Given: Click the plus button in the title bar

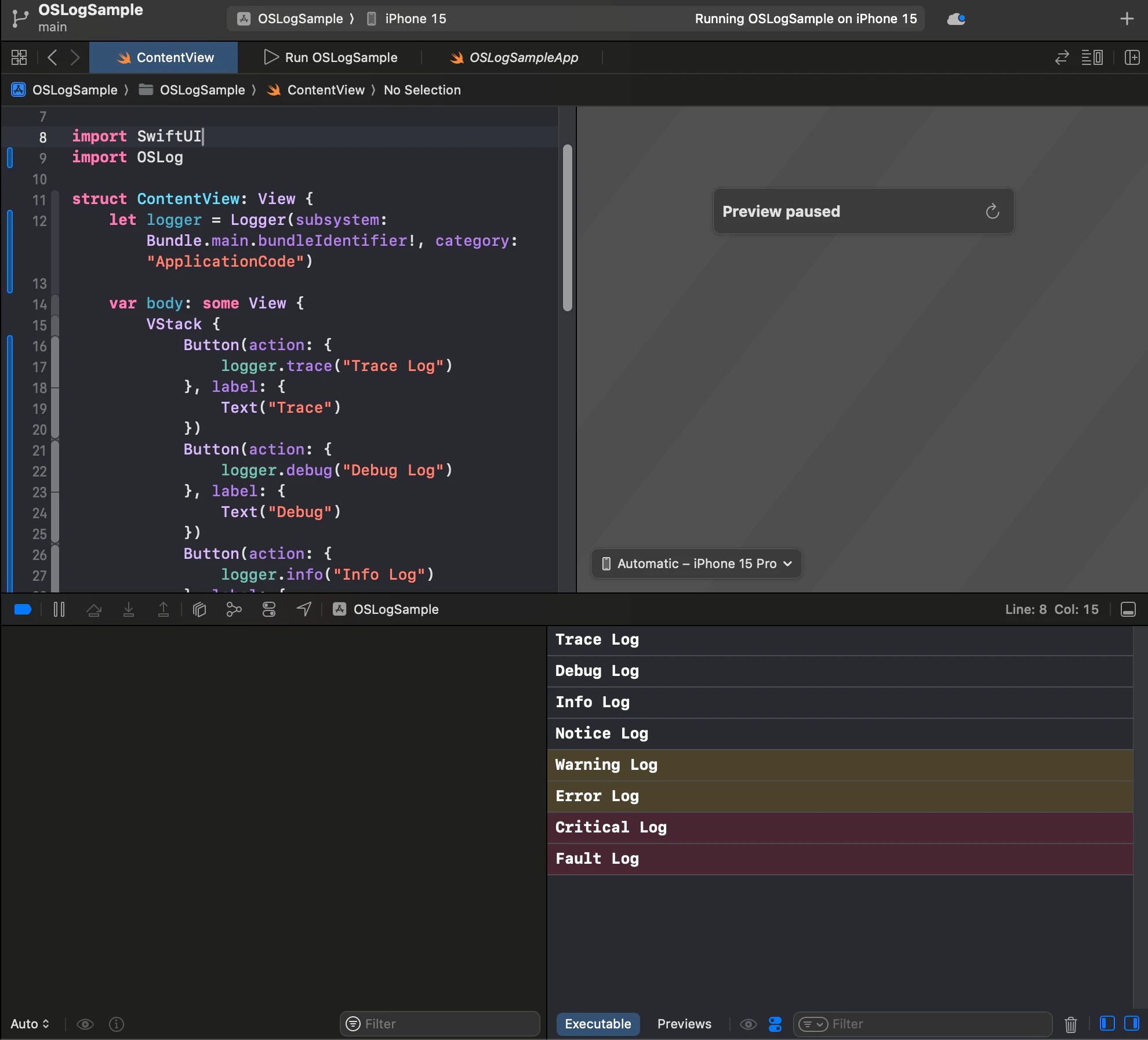Looking at the screenshot, I should (x=1127, y=19).
